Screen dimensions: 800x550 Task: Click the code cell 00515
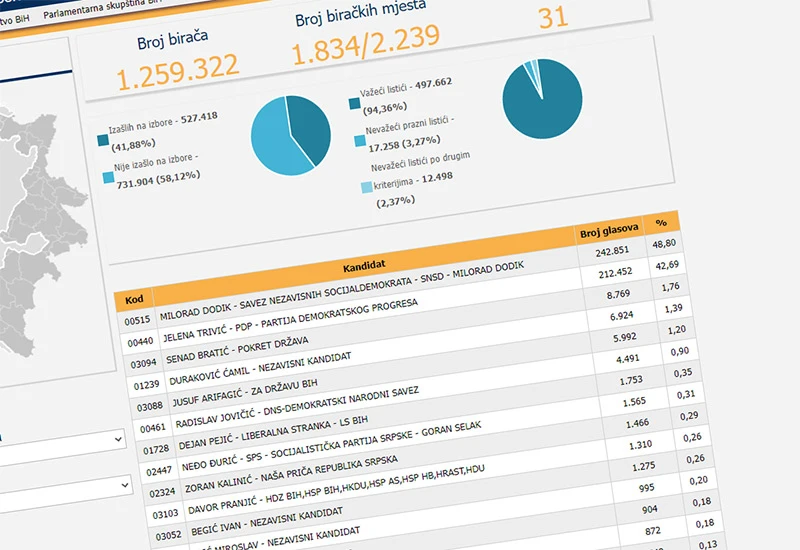click(x=137, y=320)
